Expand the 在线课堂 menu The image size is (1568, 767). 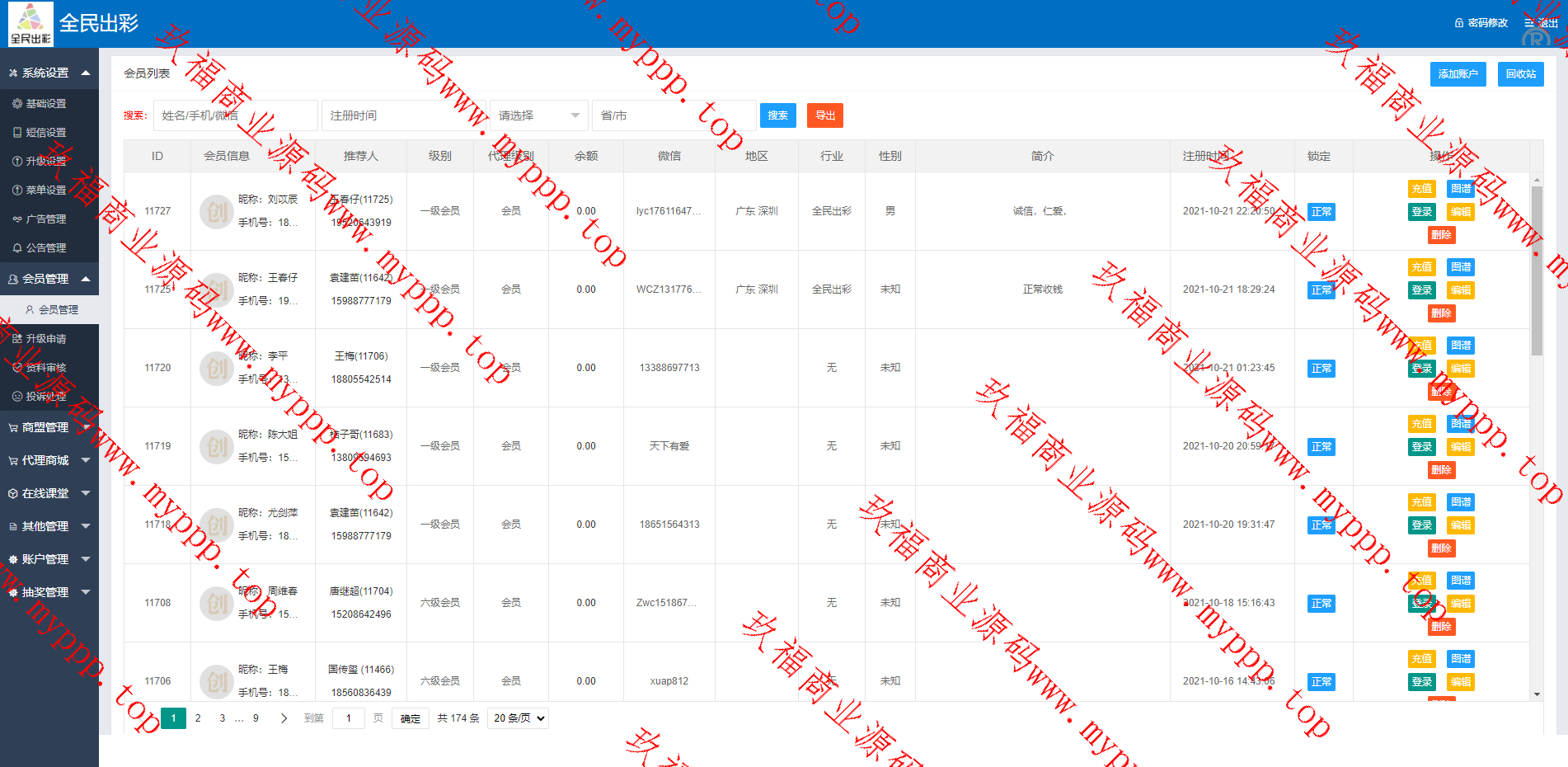click(x=49, y=493)
